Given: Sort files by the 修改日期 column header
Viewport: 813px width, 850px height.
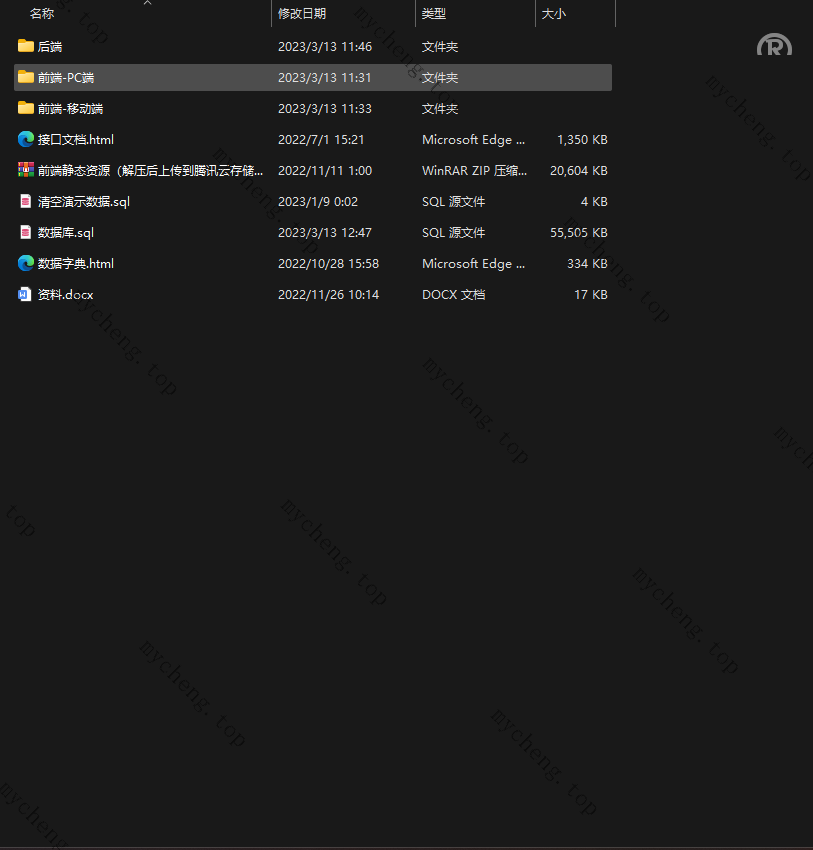Looking at the screenshot, I should pos(302,14).
